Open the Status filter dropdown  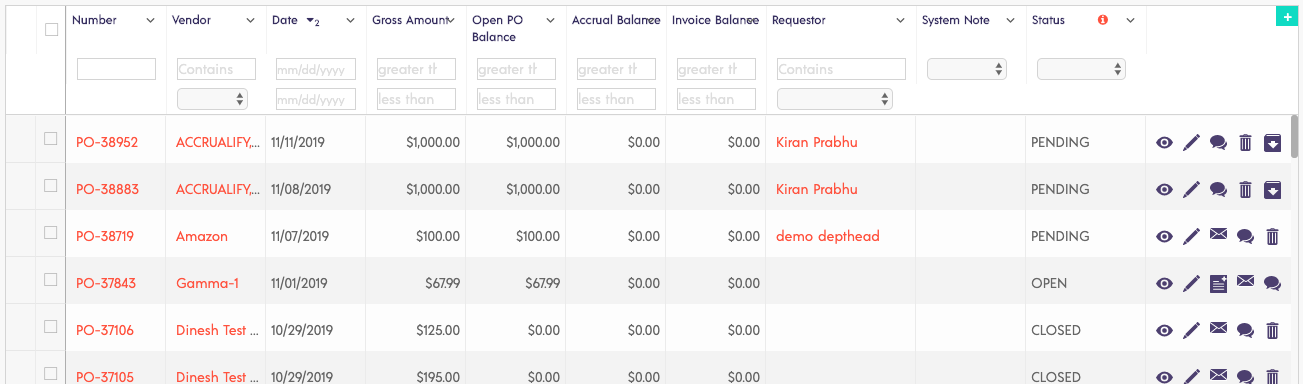click(1081, 69)
